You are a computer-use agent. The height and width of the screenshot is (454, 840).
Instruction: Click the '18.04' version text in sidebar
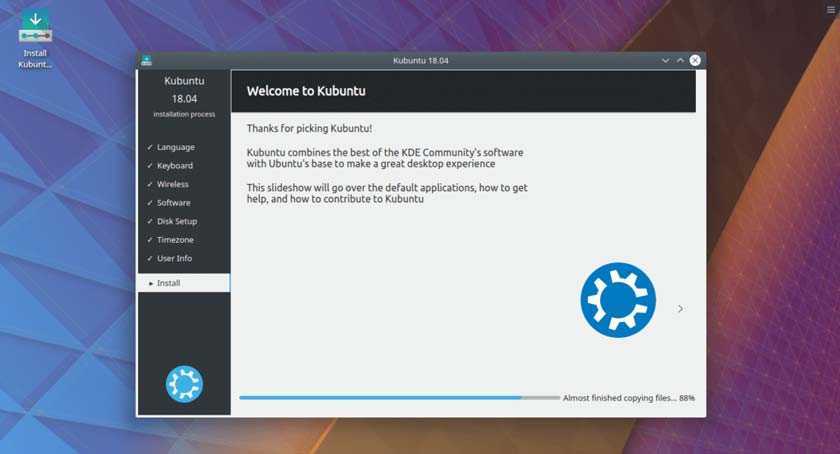pyautogui.click(x=184, y=99)
